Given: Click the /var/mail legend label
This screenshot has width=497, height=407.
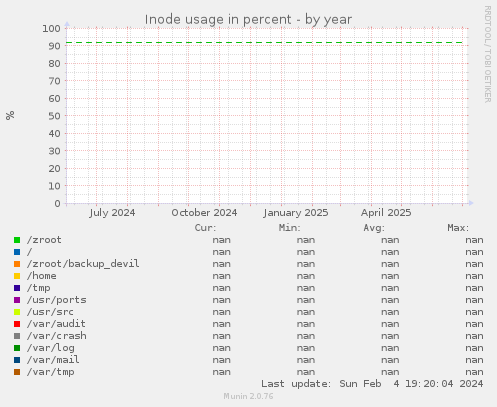Looking at the screenshot, I should 53,360.
